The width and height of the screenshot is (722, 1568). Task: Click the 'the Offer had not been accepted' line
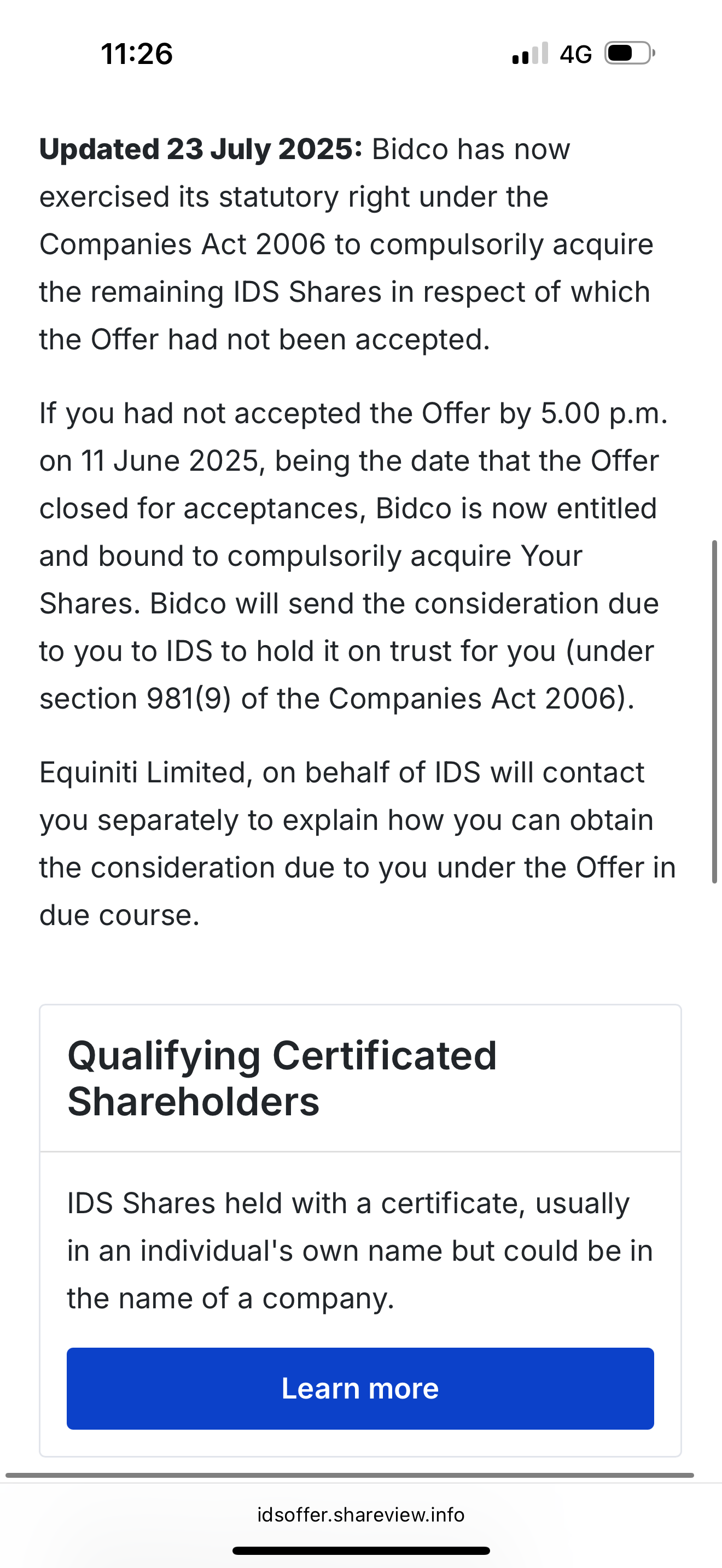(x=265, y=339)
